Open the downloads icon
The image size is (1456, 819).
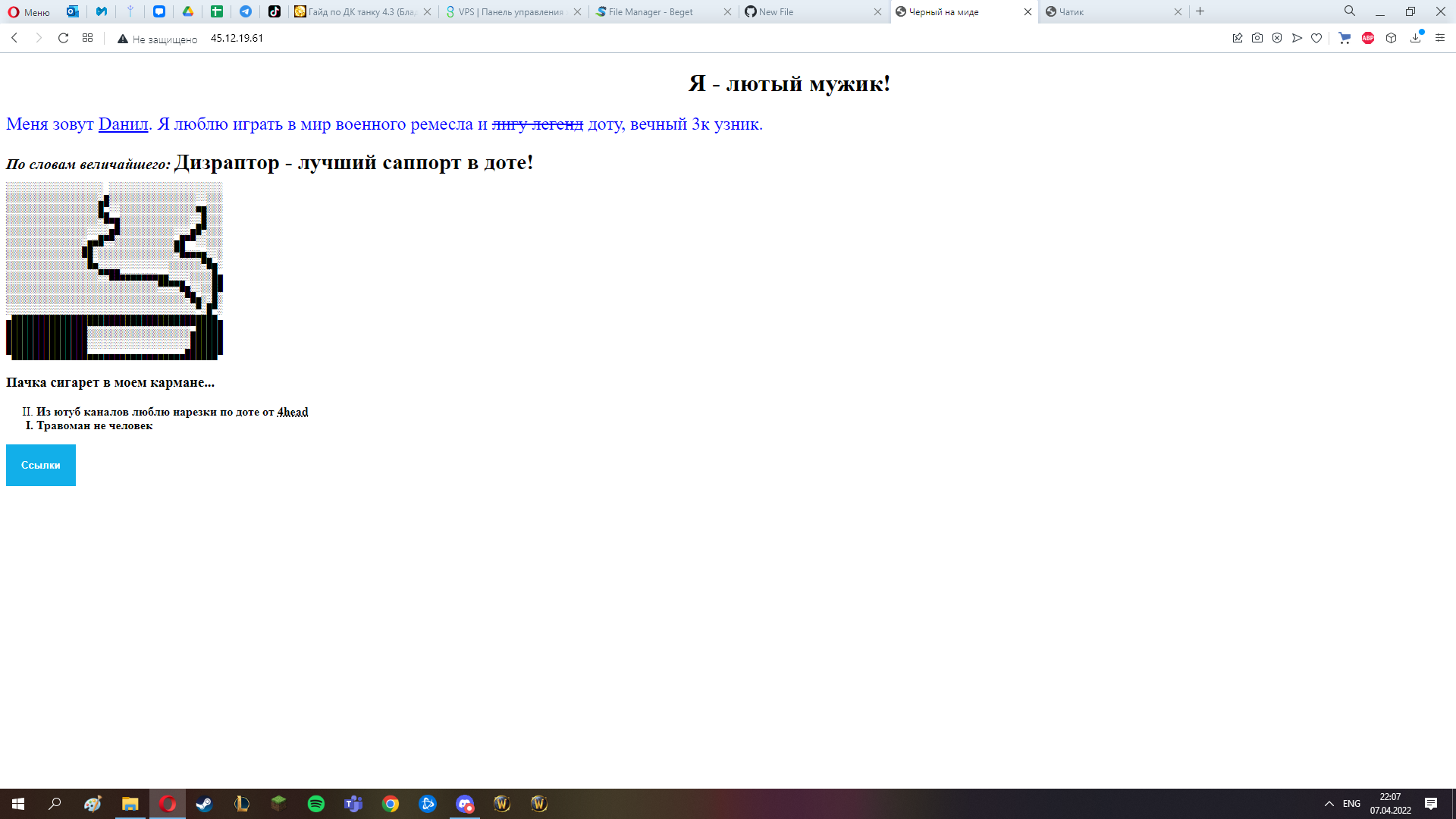(1415, 38)
